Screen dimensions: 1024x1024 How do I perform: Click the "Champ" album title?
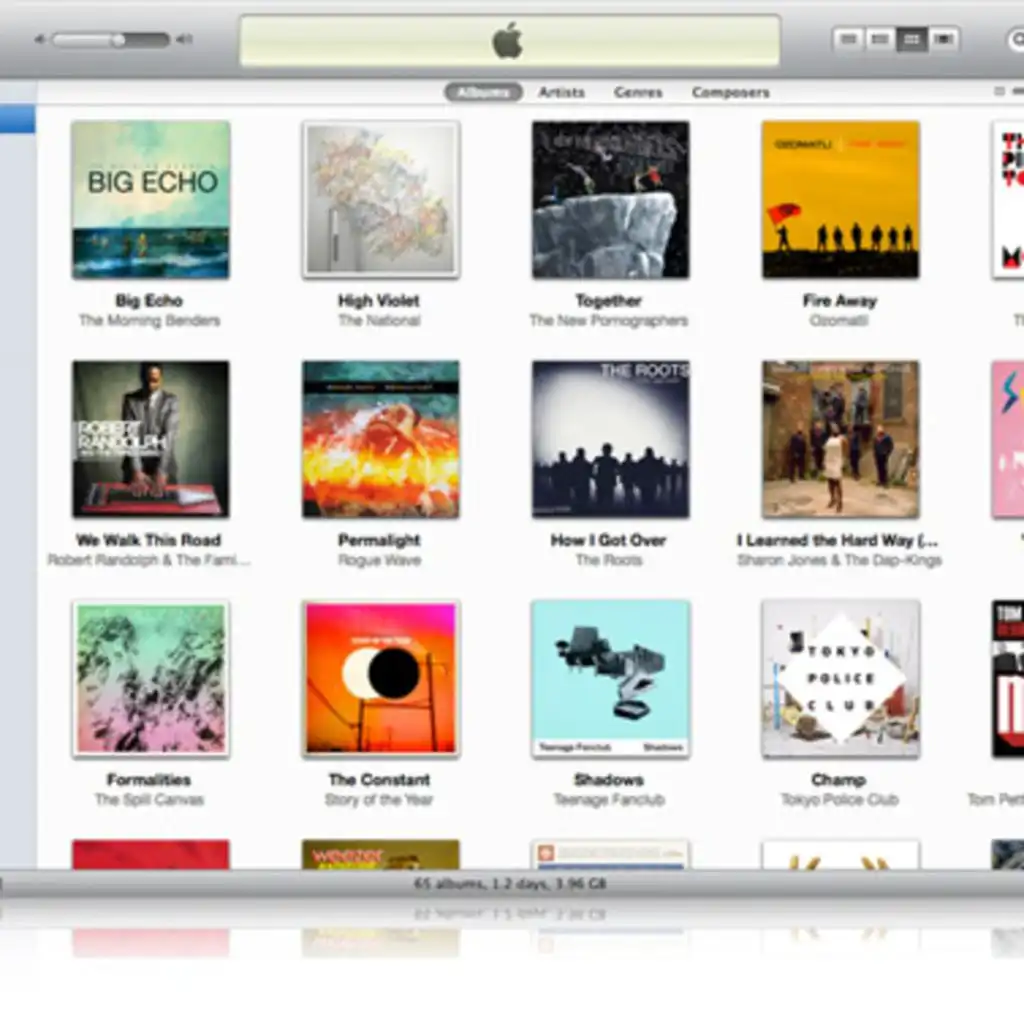(x=839, y=780)
